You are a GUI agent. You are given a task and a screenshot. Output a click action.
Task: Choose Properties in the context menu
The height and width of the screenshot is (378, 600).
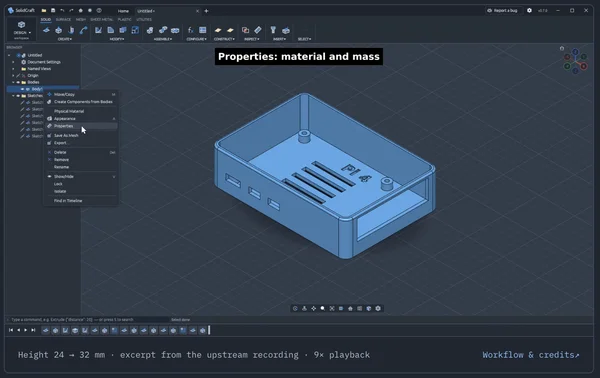click(81, 126)
